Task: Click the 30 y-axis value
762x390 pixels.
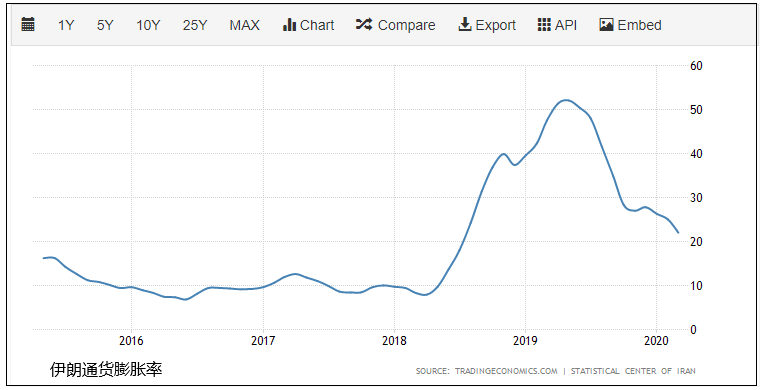Action: click(696, 198)
